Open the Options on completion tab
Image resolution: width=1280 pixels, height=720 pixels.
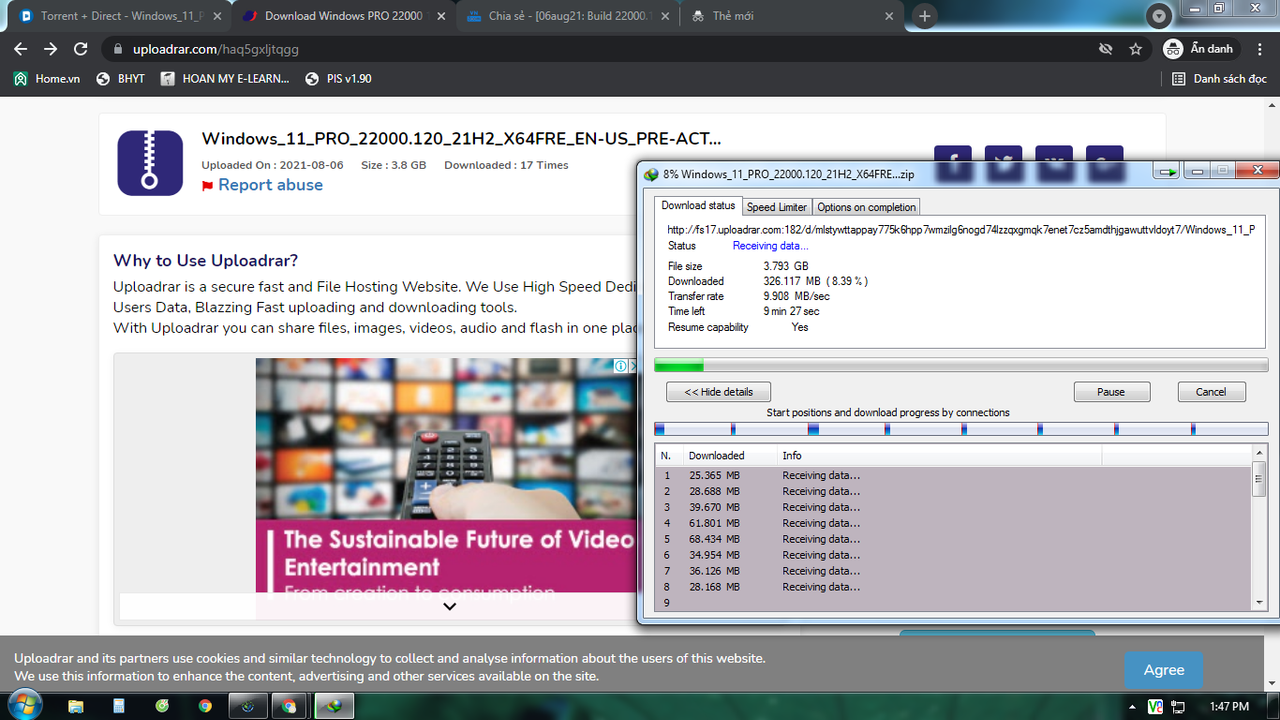[x=866, y=207]
